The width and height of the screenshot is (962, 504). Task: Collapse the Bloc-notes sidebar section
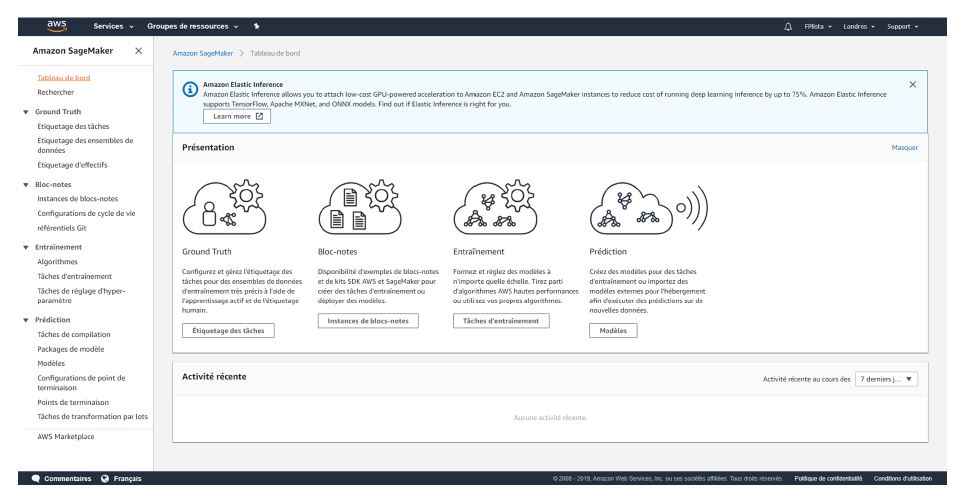25,185
